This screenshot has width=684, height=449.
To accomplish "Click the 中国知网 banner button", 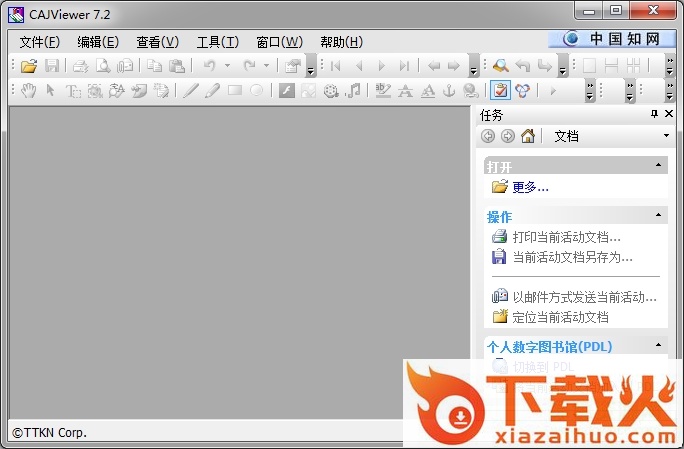I will 611,39.
